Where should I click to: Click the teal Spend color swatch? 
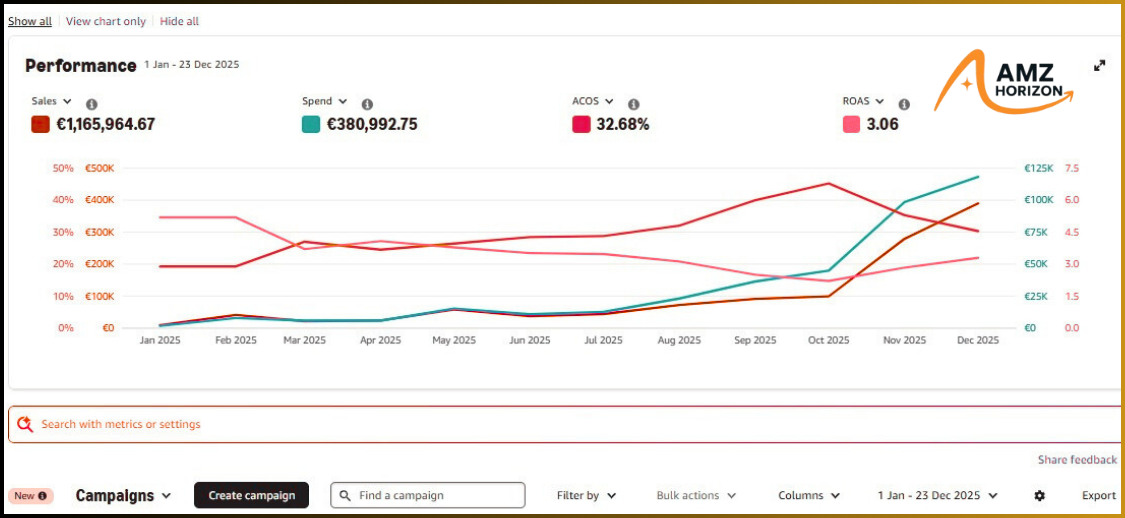(x=310, y=125)
